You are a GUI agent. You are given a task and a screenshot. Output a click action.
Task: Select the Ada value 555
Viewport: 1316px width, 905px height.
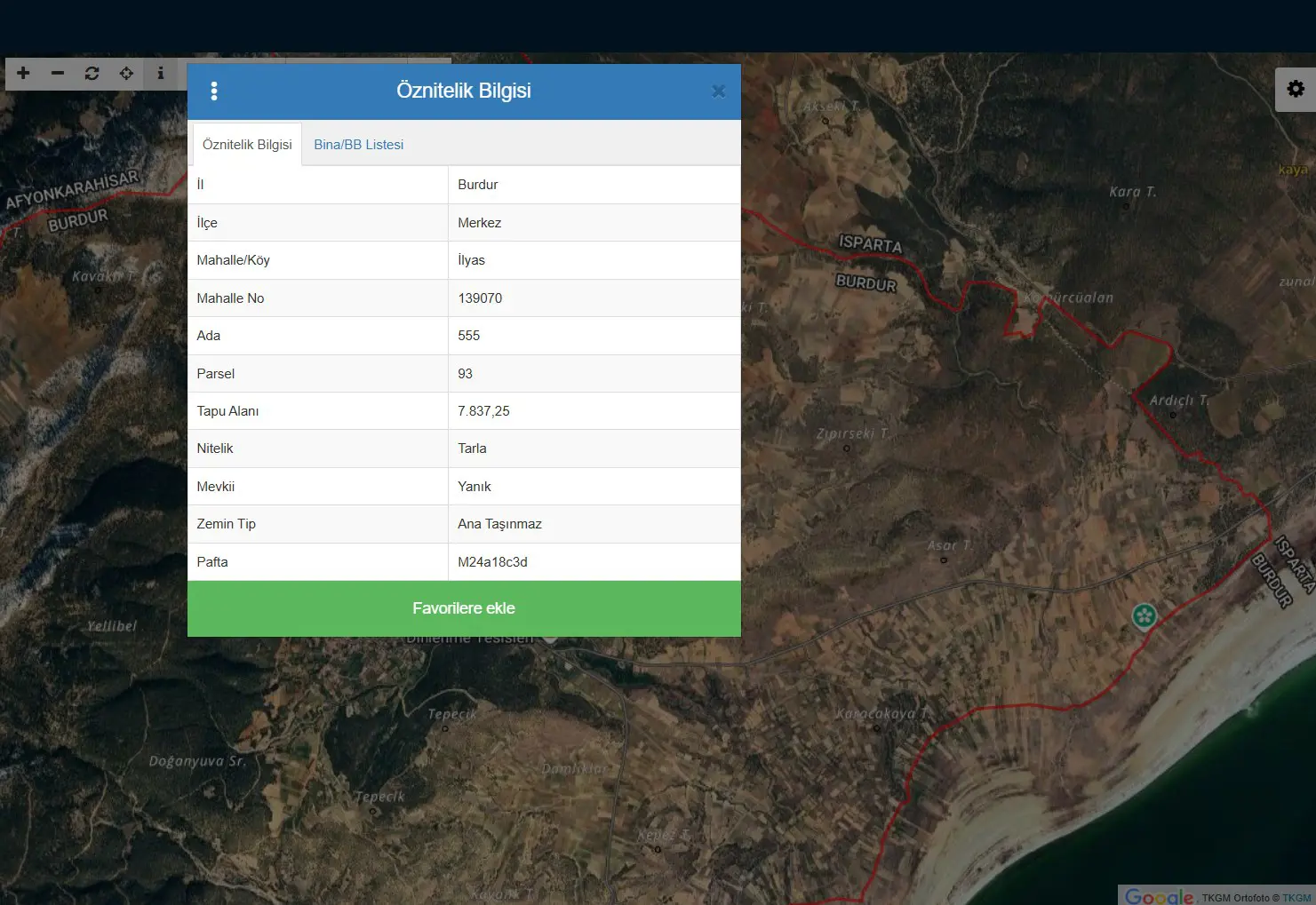click(468, 336)
